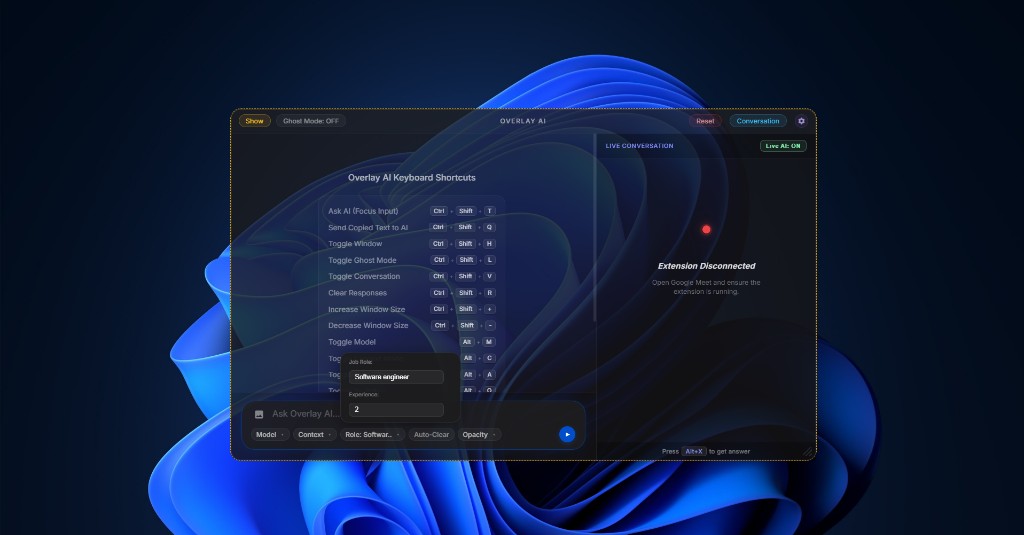The width and height of the screenshot is (1024, 535).
Task: Click the Ask AI (Focus Input) row
Action: click(412, 211)
